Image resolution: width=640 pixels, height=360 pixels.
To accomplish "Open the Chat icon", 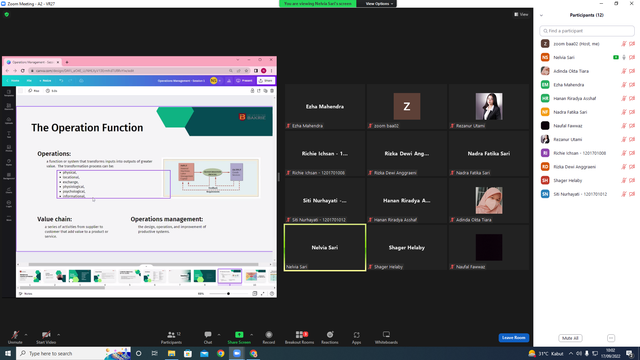I will tap(208, 337).
